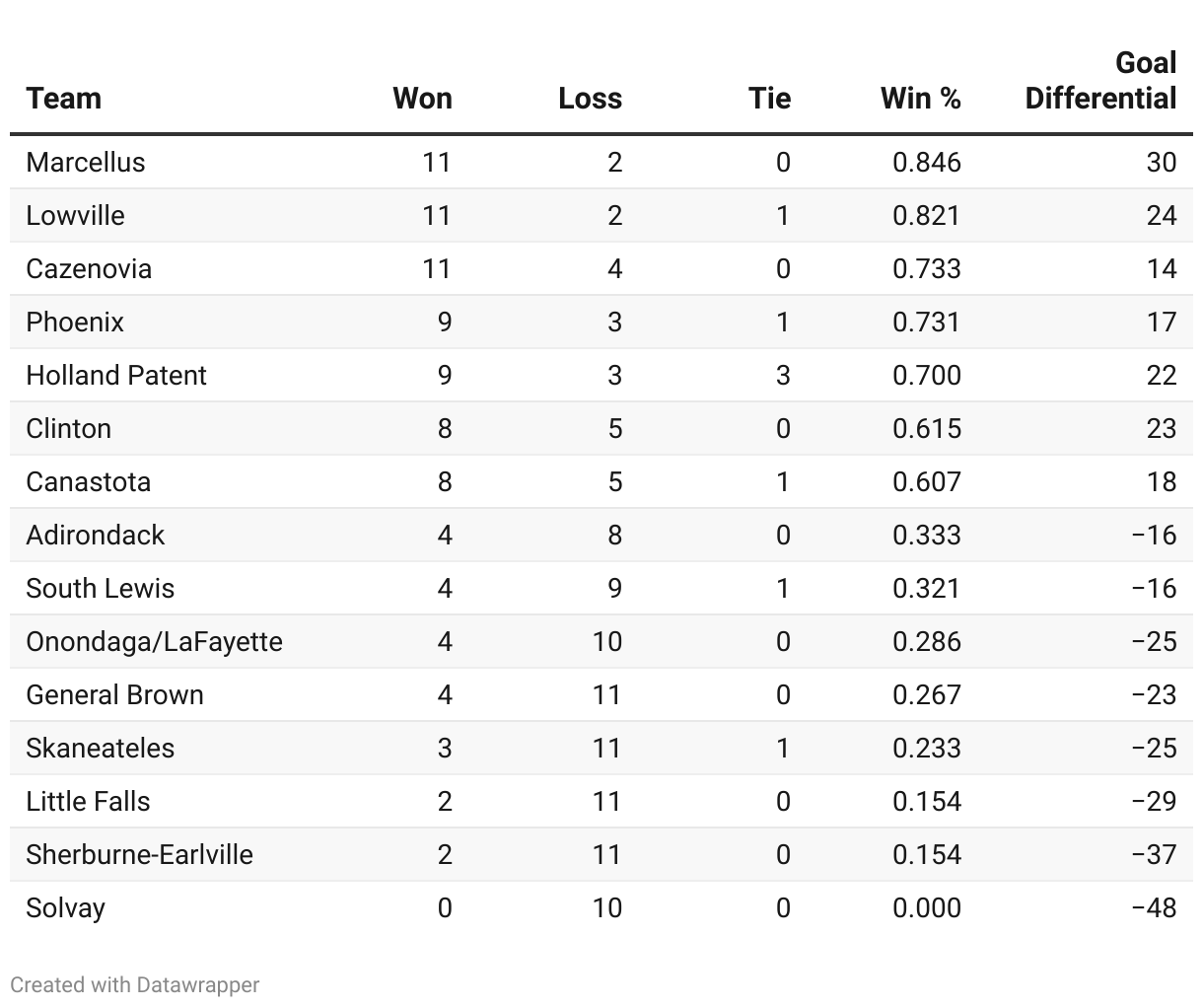Click the Team column header
The height and width of the screenshot is (1008, 1203).
coord(64,99)
